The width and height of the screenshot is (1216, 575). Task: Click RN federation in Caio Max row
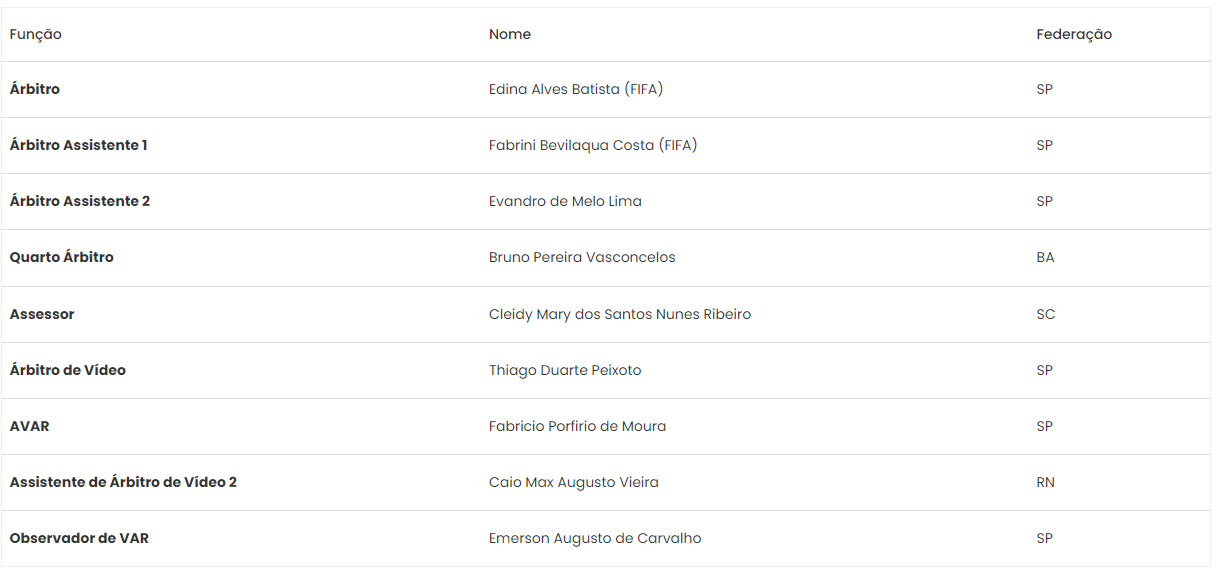[1046, 482]
